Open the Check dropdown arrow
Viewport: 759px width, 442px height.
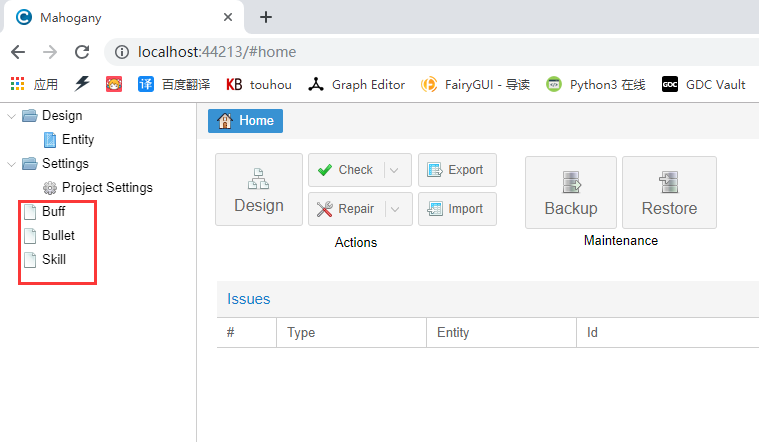pos(395,170)
